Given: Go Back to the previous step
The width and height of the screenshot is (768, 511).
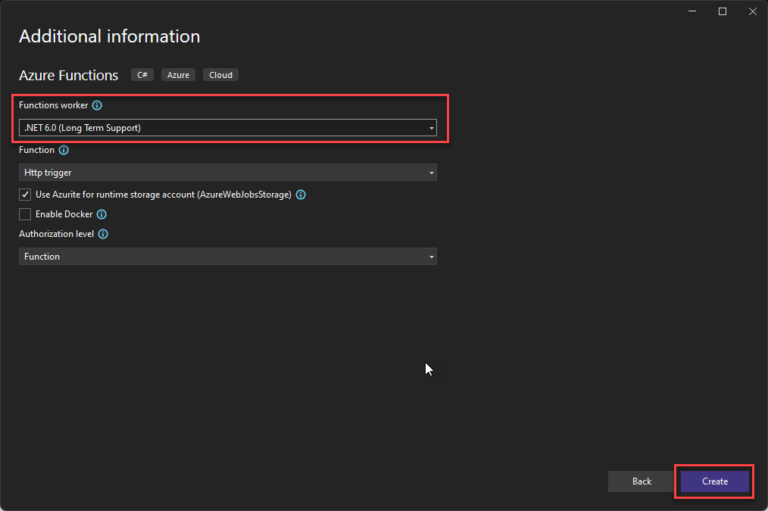Looking at the screenshot, I should coord(641,481).
